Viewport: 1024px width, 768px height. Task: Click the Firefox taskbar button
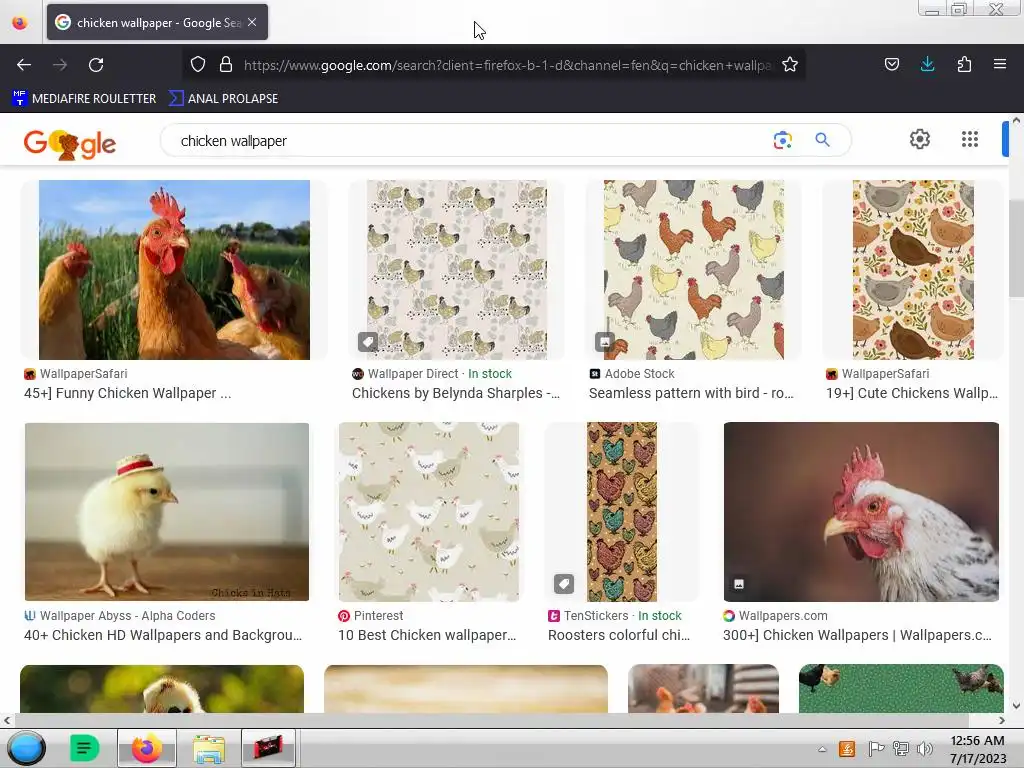(147, 748)
